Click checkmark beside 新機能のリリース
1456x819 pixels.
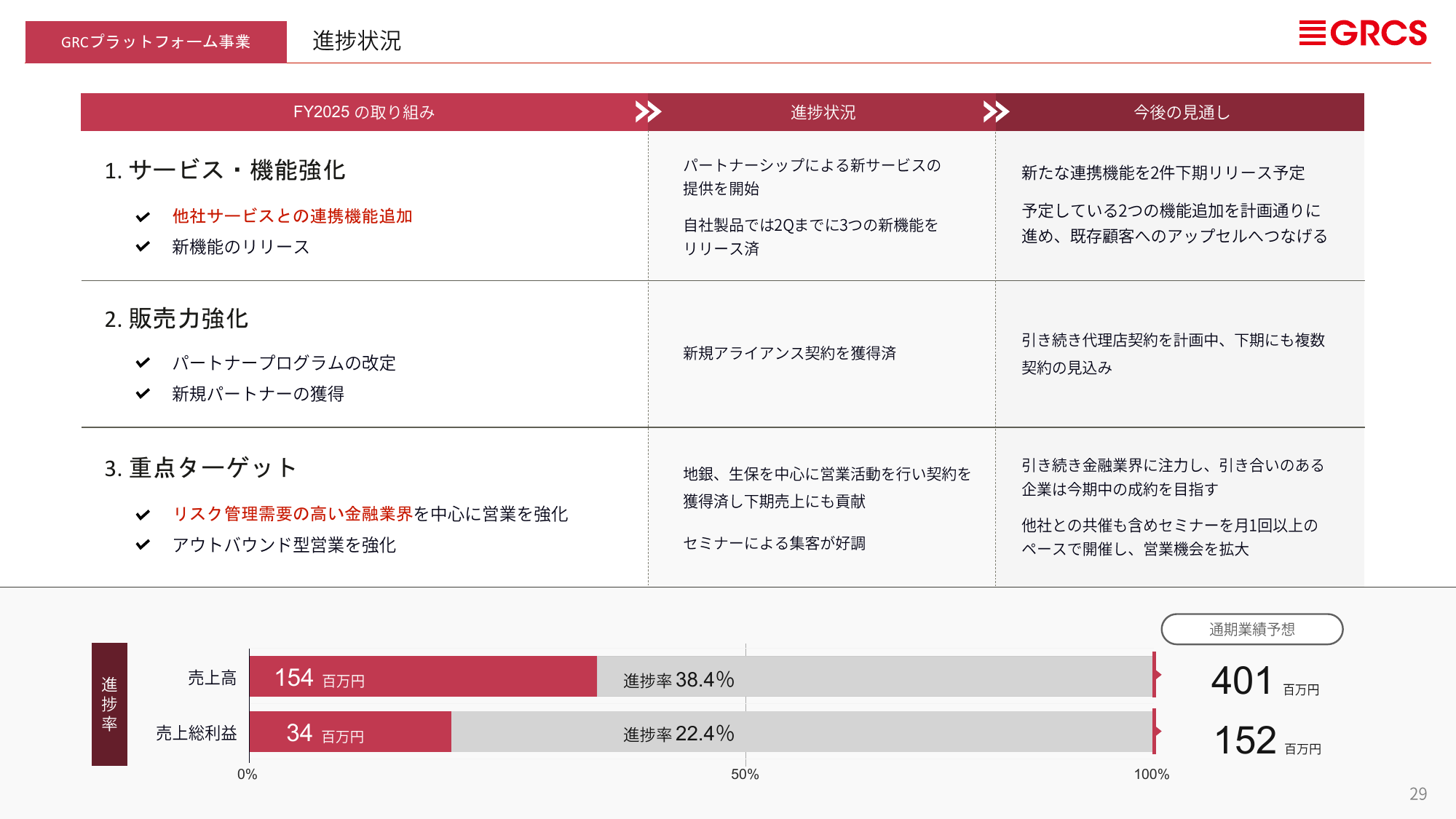pos(143,247)
